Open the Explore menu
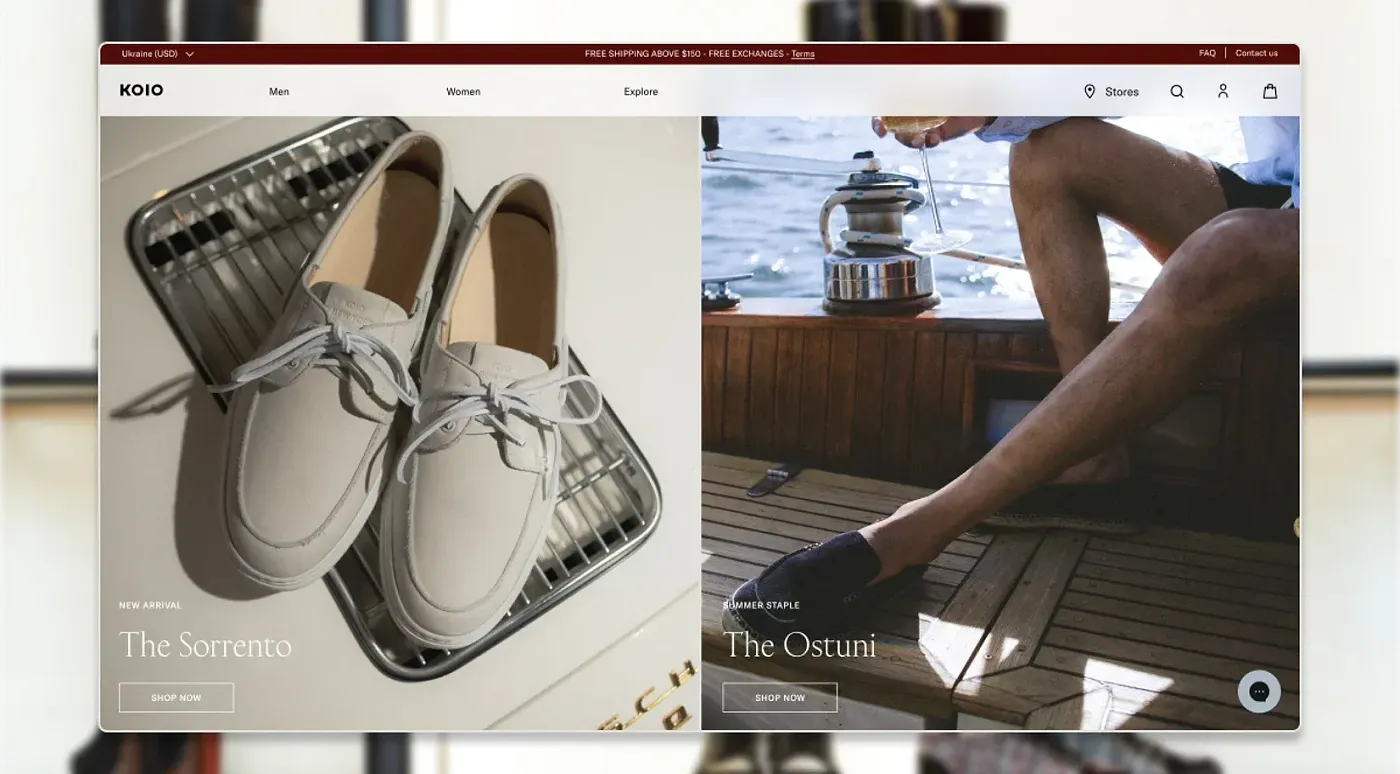Viewport: 1400px width, 774px height. point(641,91)
